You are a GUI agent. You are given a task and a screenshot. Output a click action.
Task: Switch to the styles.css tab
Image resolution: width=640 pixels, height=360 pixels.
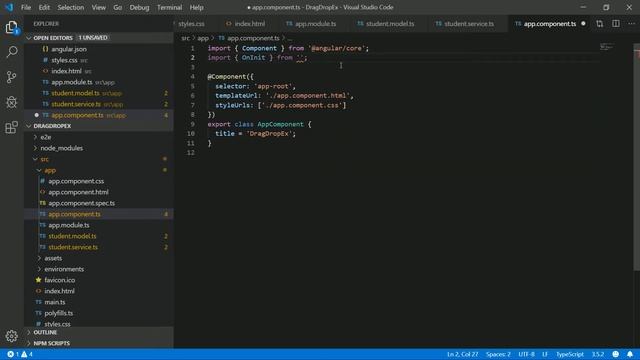tap(191, 24)
